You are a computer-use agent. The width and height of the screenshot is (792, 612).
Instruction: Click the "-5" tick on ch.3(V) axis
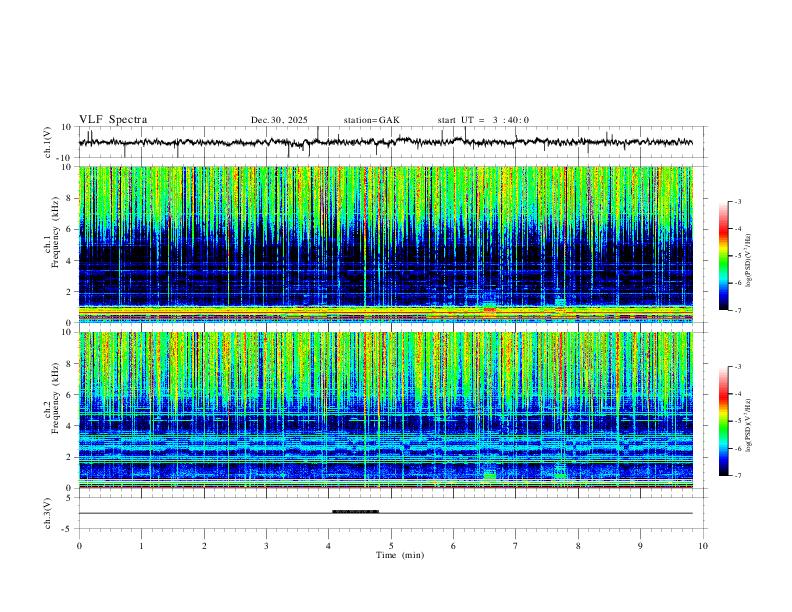[x=68, y=529]
